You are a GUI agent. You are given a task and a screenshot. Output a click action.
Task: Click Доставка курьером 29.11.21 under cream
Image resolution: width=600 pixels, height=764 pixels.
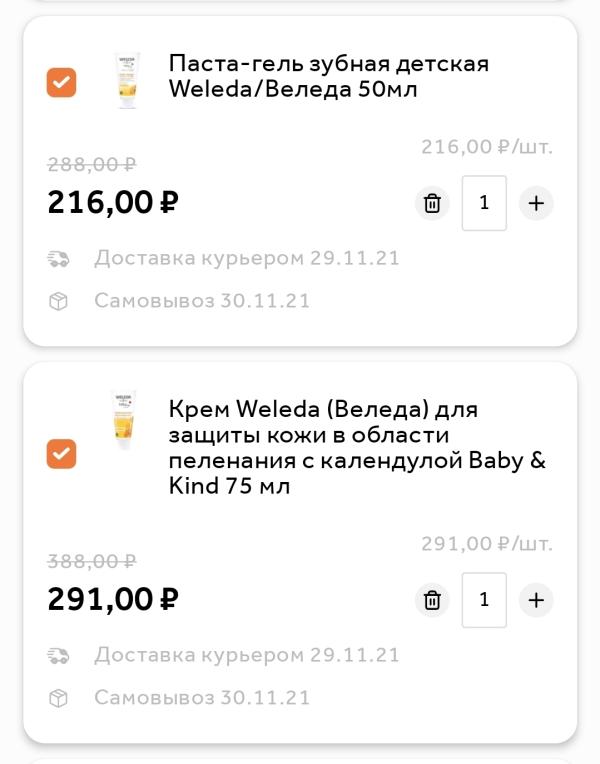(x=247, y=654)
